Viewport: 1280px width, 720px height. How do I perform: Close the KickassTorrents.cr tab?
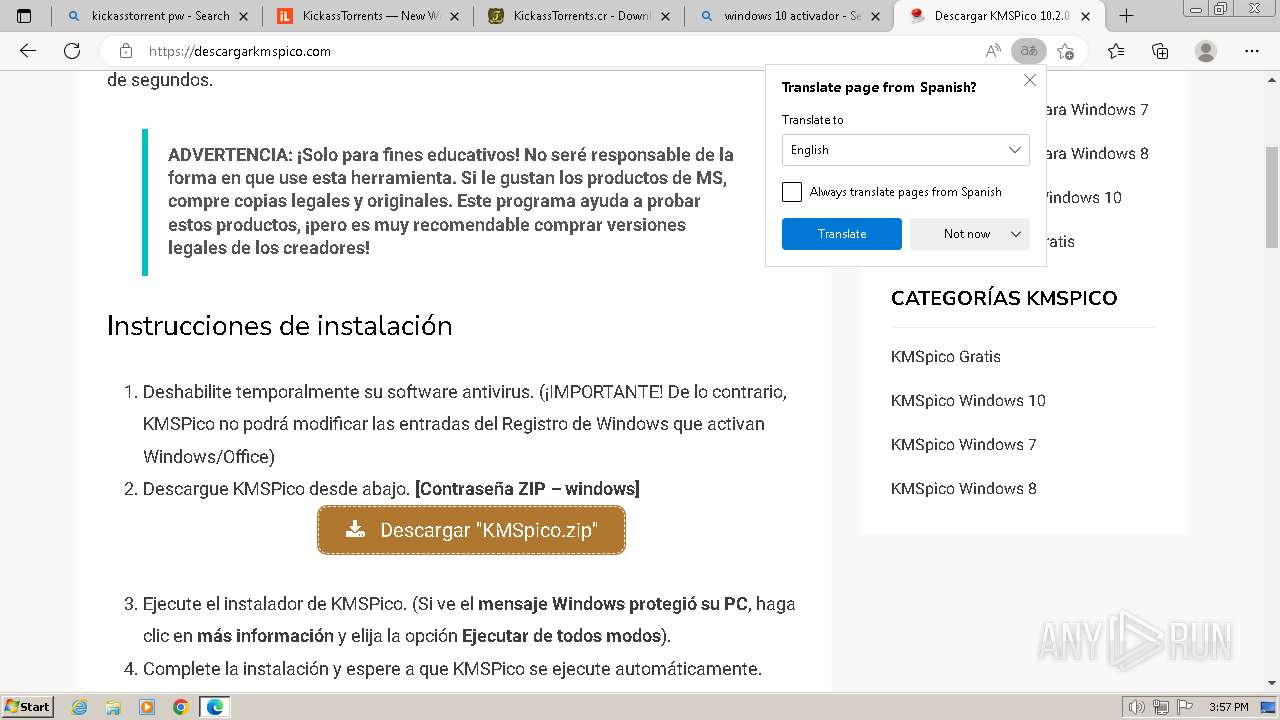(665, 16)
